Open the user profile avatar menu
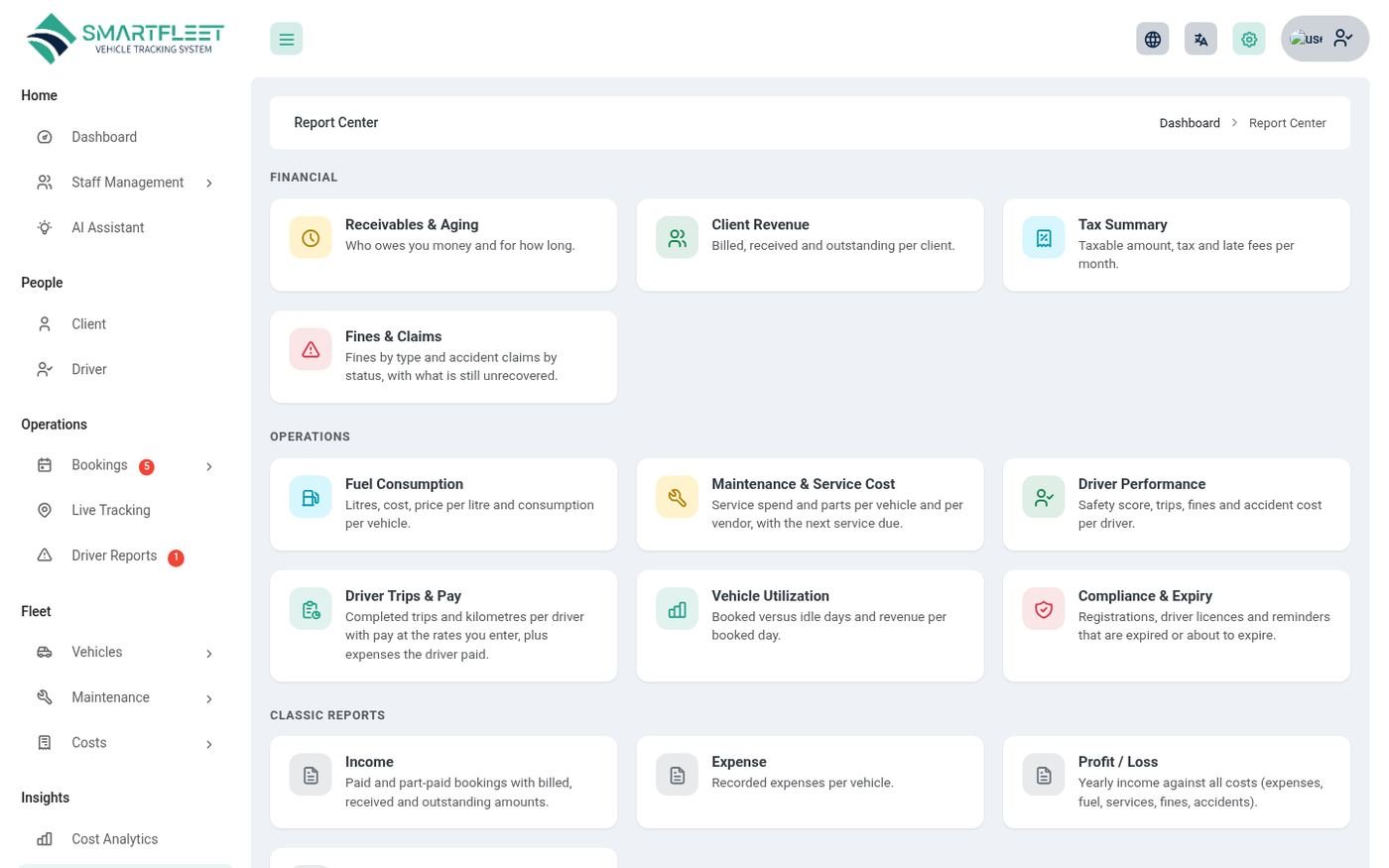 (1325, 39)
